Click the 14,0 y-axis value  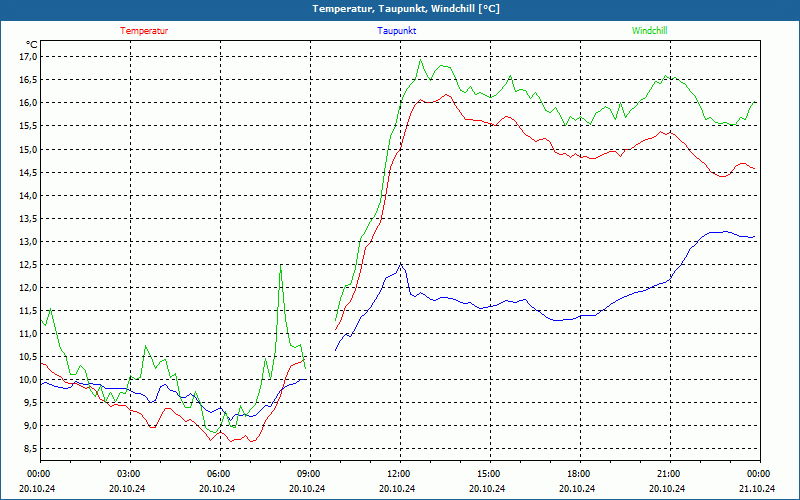[x=29, y=195]
